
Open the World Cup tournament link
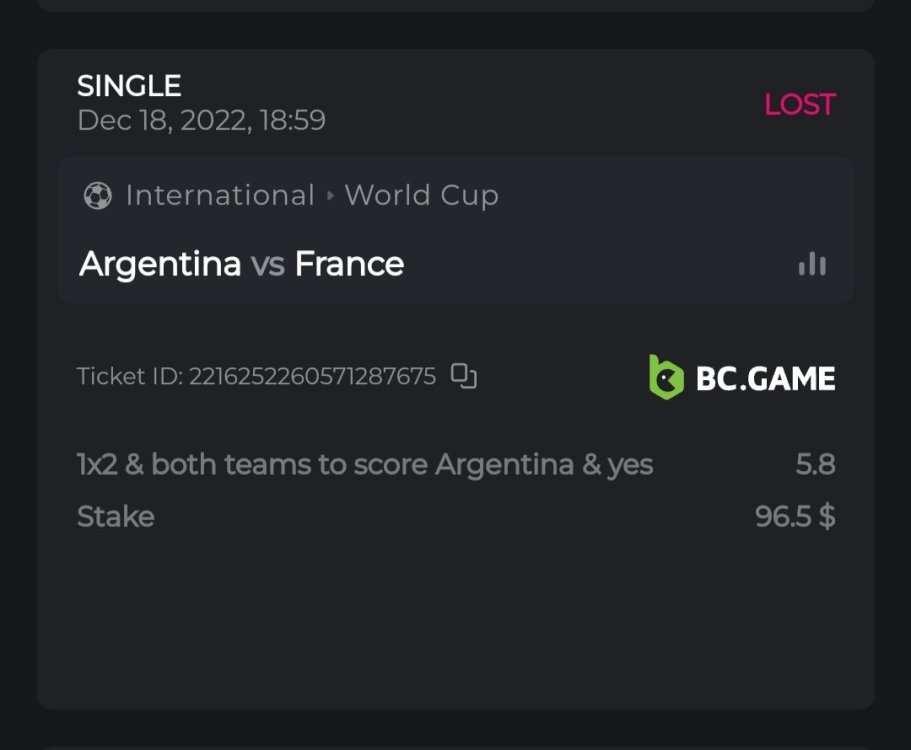point(421,196)
